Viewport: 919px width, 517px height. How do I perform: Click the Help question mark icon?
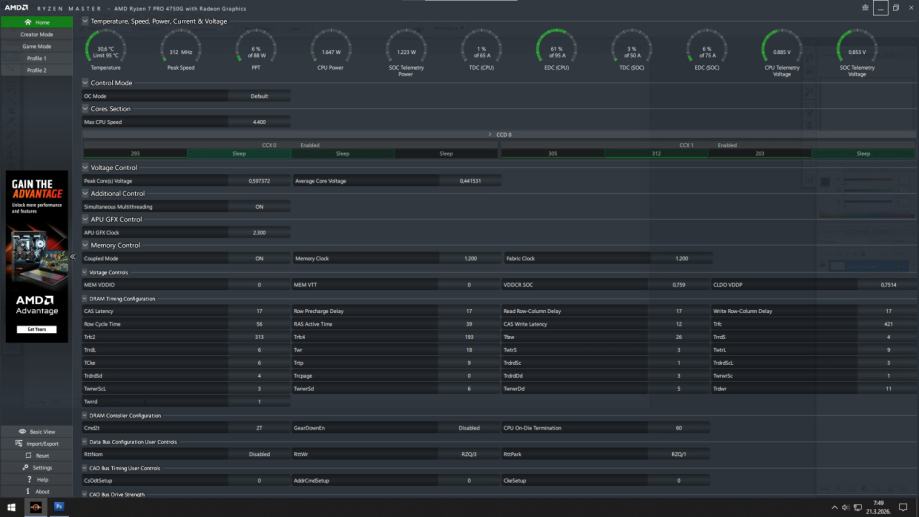28,480
